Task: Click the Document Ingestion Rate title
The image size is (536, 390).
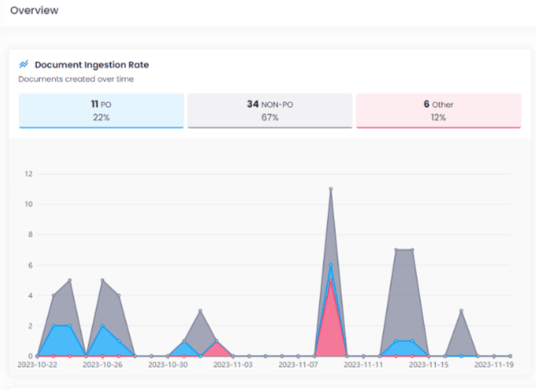Action: point(92,65)
